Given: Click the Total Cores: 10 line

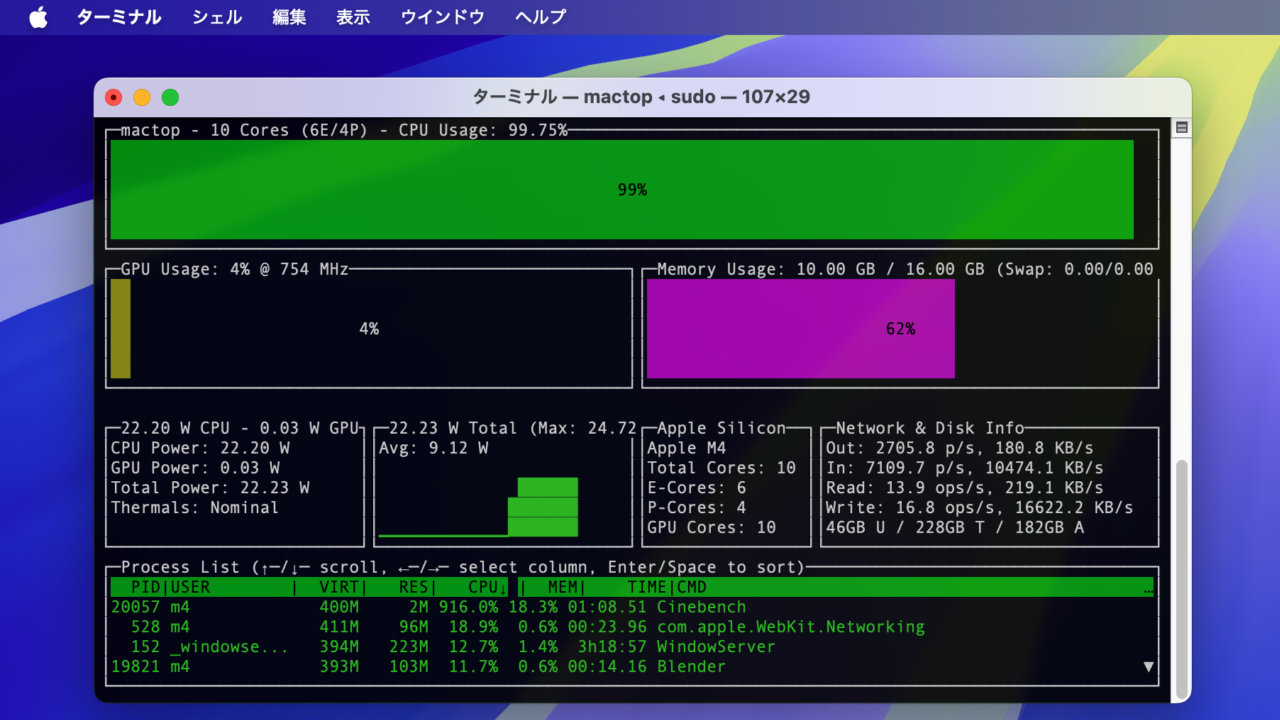Looking at the screenshot, I should tap(722, 468).
